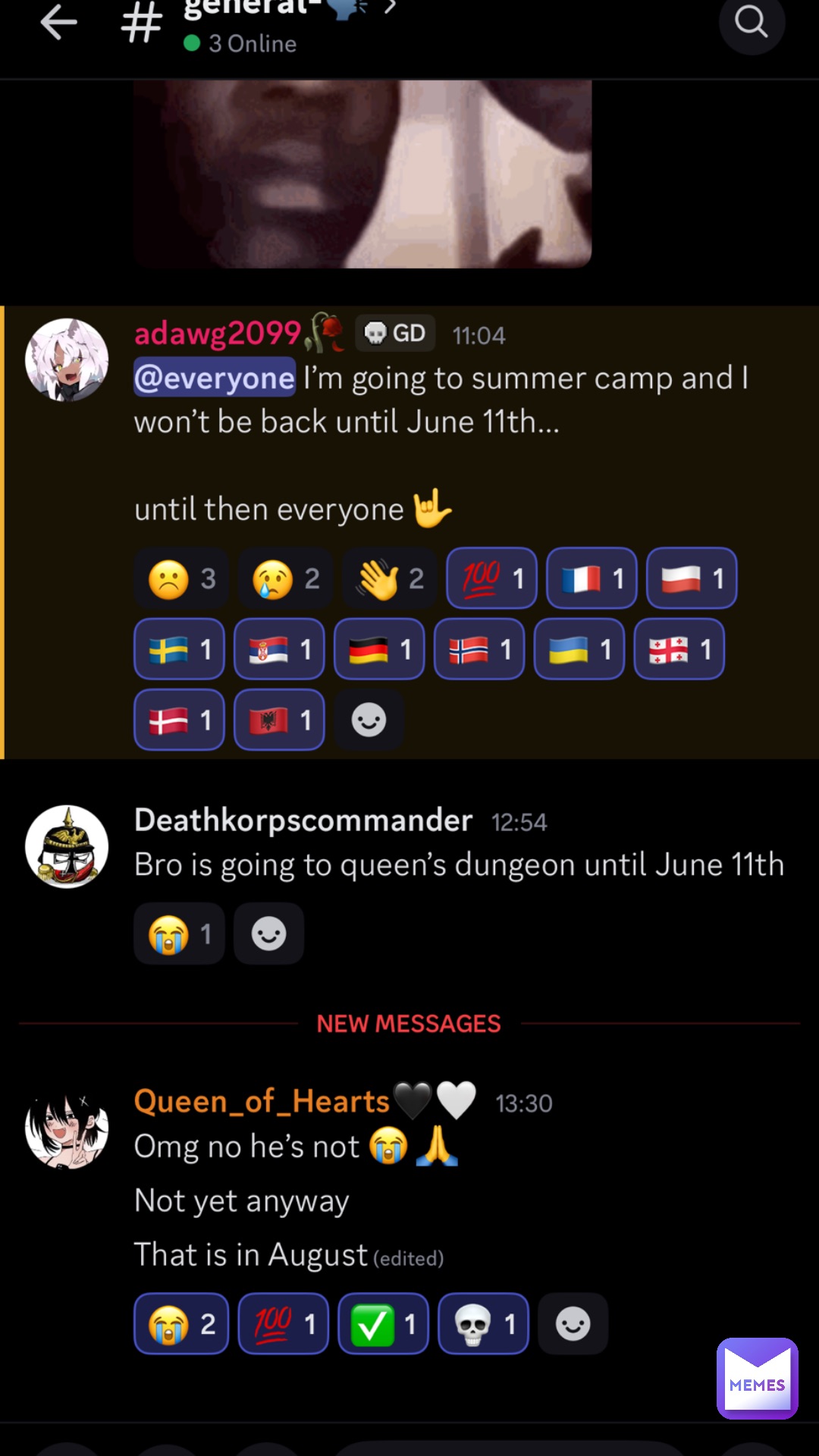Toggle the green checkmark reaction

383,1324
